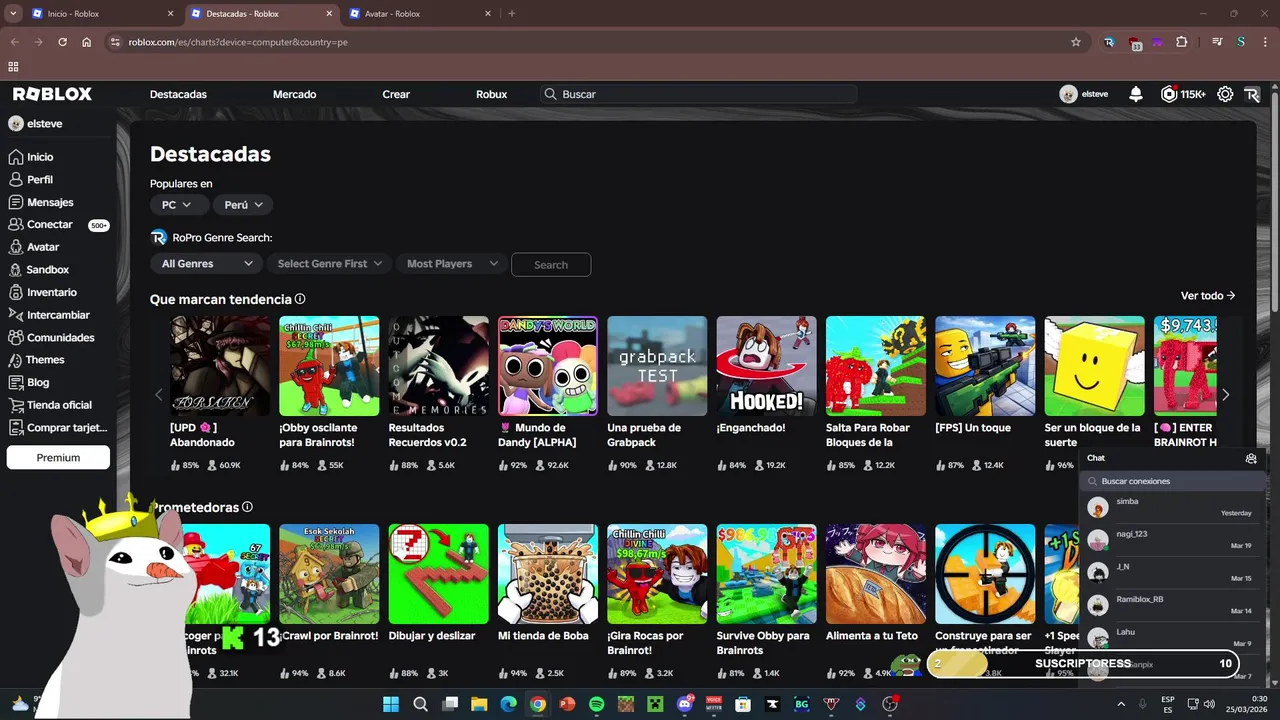Open Inventario in the sidebar
The width and height of the screenshot is (1280, 720).
(x=52, y=292)
